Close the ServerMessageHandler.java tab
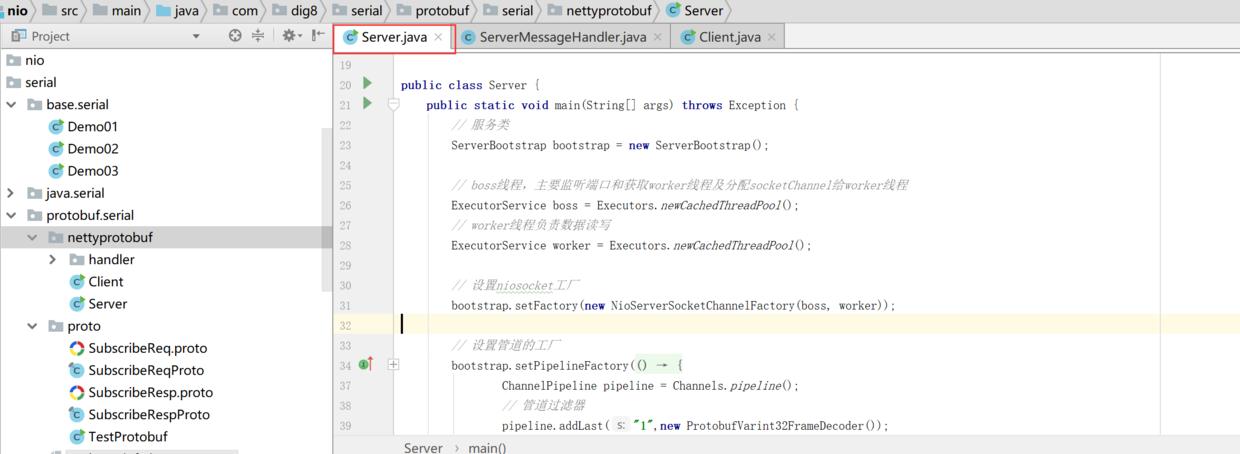Image resolution: width=1240 pixels, height=454 pixels. coord(657,37)
